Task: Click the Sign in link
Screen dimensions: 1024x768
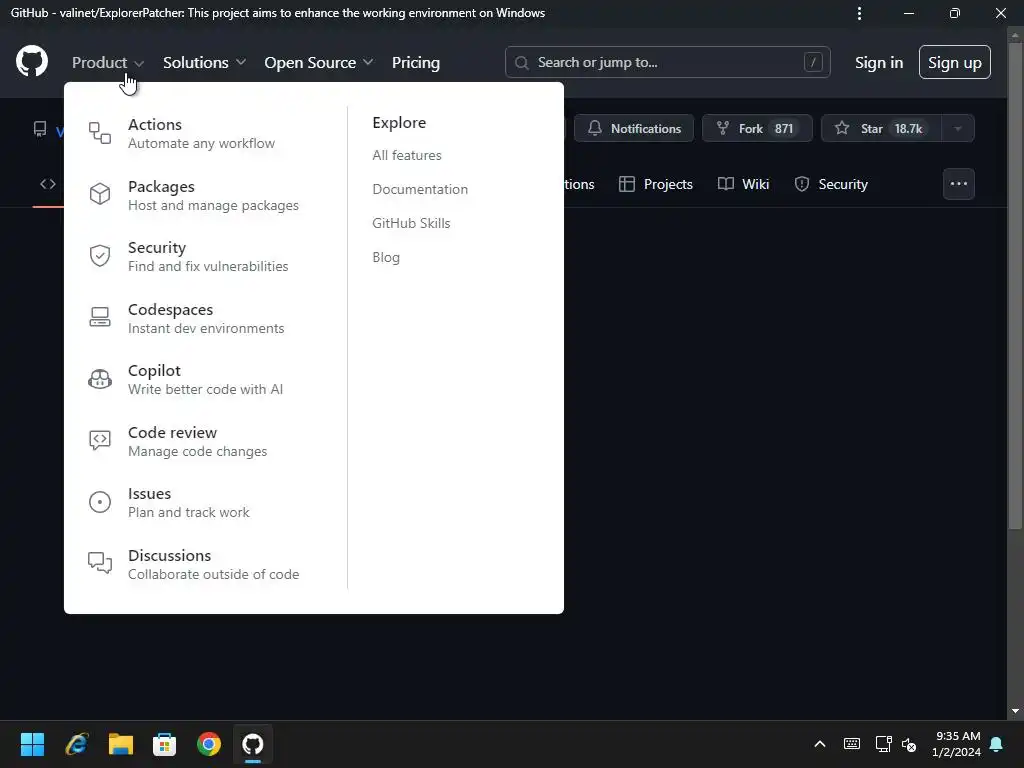Action: (879, 63)
